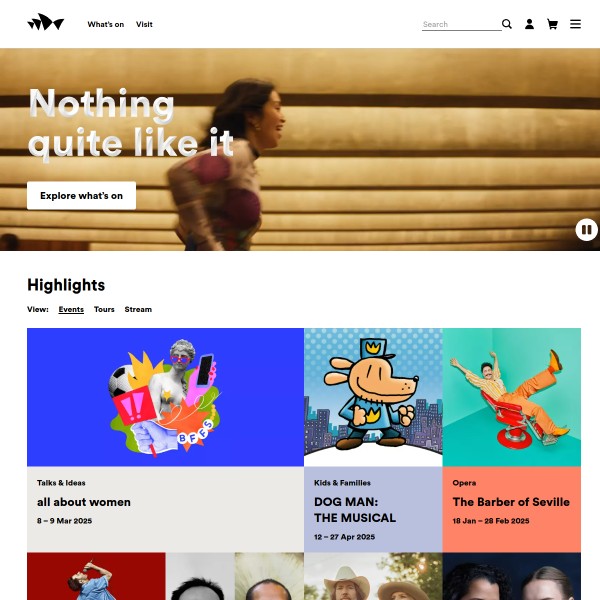The height and width of the screenshot is (600, 600).
Task: Click The Barber of Seville title link
Action: (x=511, y=502)
